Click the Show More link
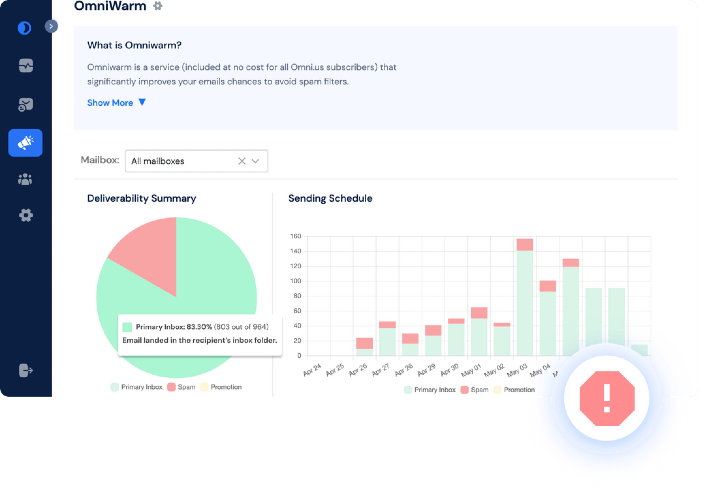The width and height of the screenshot is (705, 500). click(x=110, y=103)
